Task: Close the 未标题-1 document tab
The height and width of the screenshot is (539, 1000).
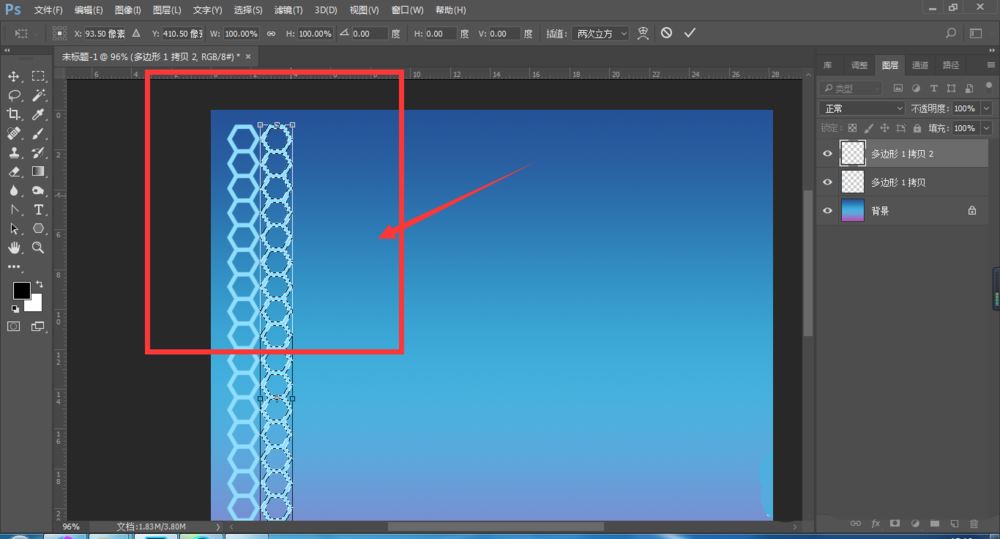Action: (x=248, y=56)
